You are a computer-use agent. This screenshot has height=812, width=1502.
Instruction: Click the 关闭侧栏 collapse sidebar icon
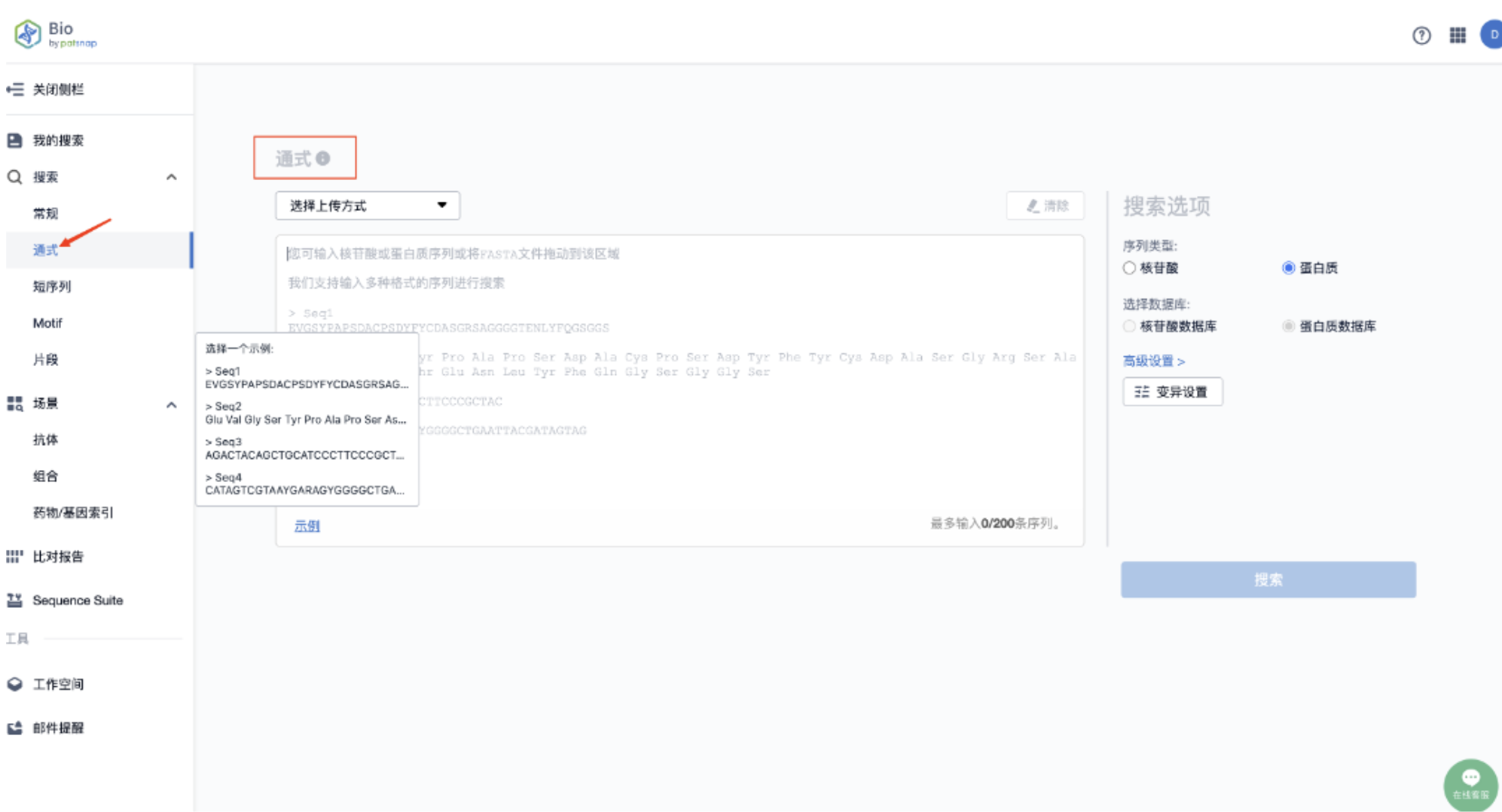[15, 90]
